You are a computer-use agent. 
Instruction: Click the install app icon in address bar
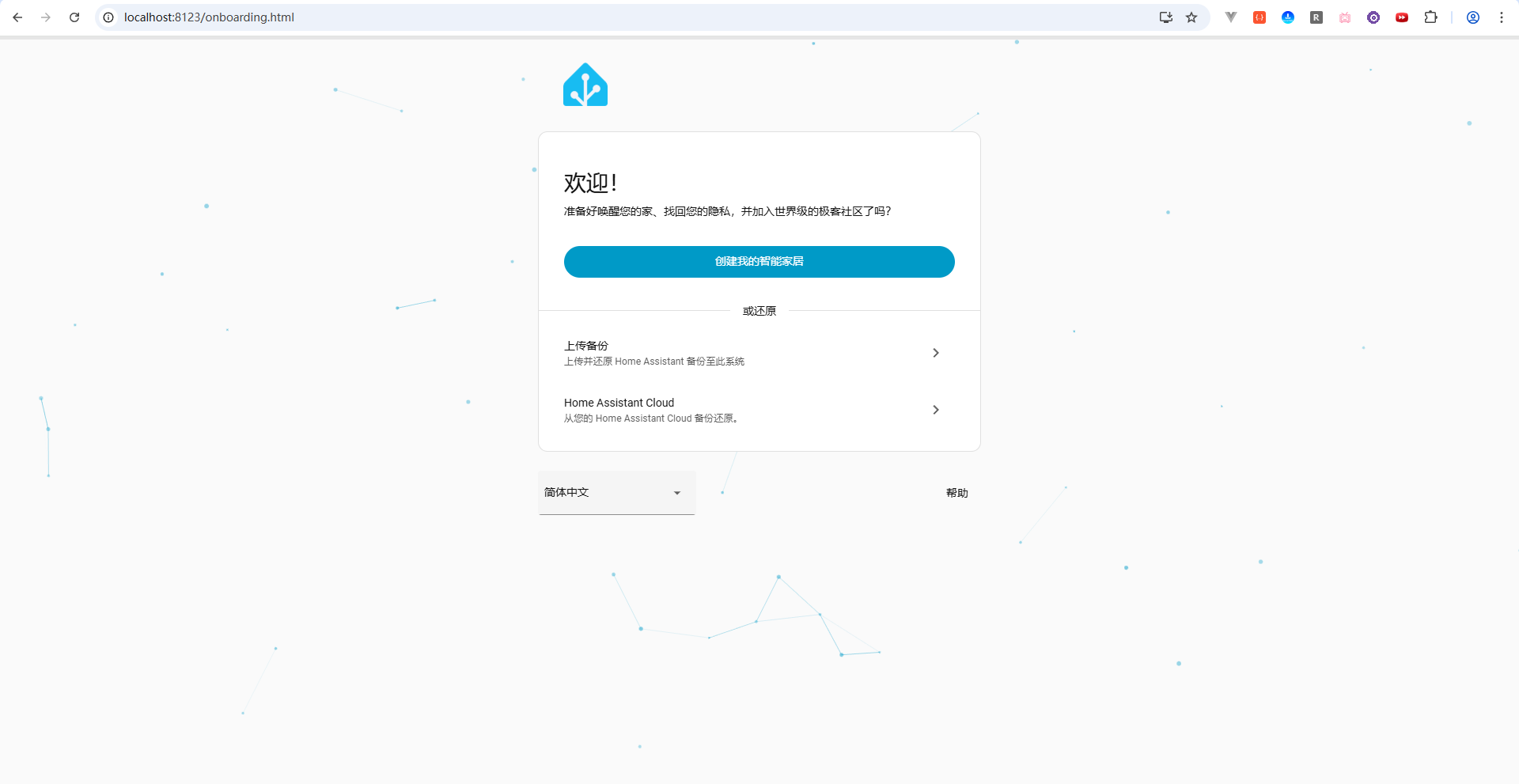(1165, 17)
